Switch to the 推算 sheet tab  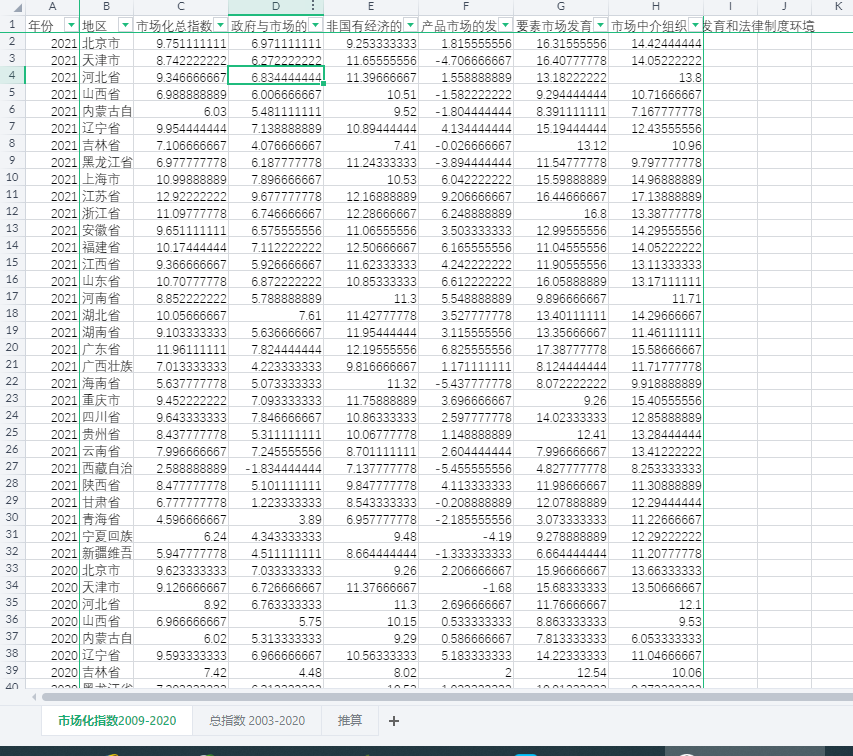(x=349, y=720)
